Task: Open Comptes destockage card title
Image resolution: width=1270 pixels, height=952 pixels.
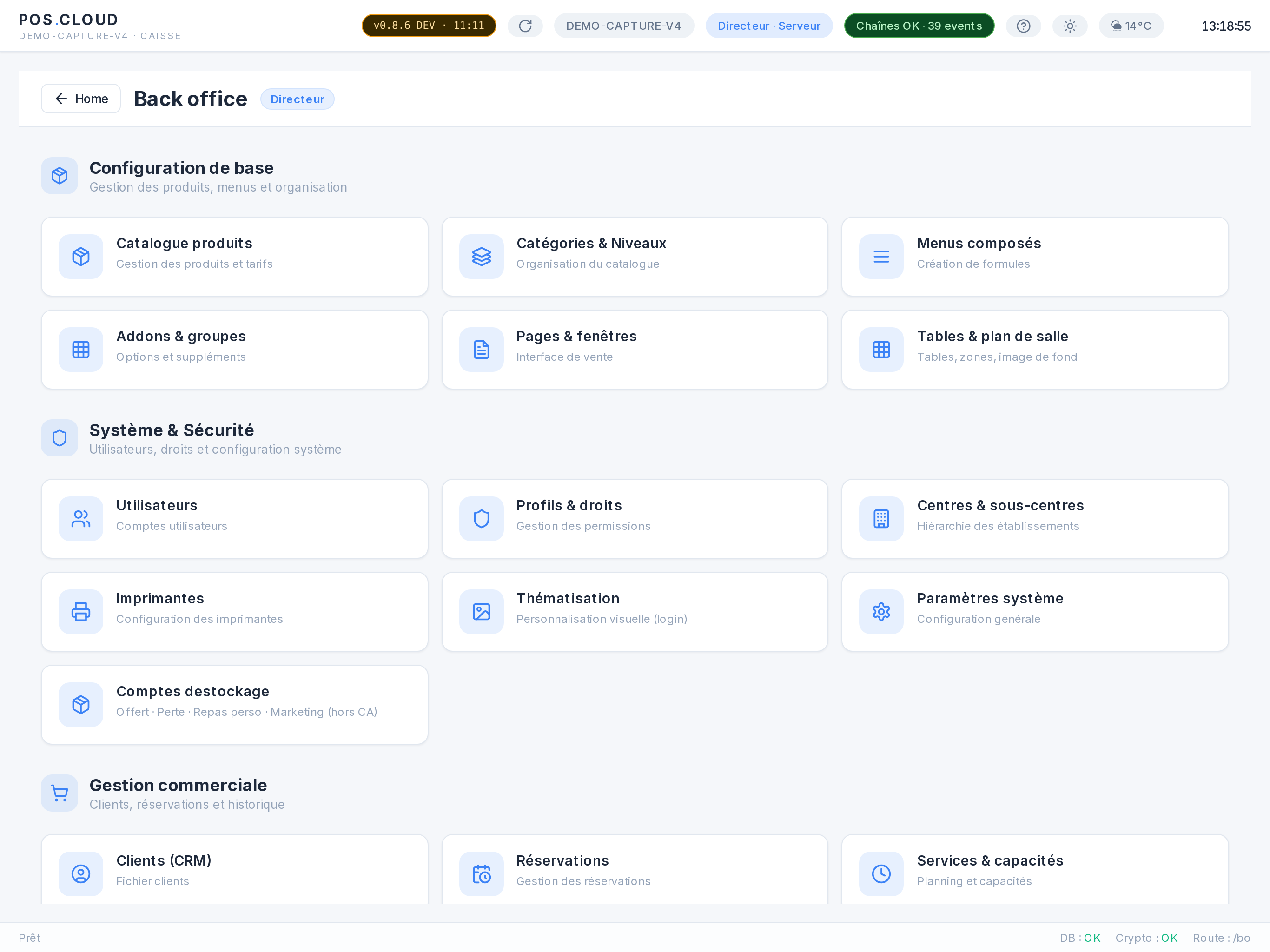Action: pos(193,692)
